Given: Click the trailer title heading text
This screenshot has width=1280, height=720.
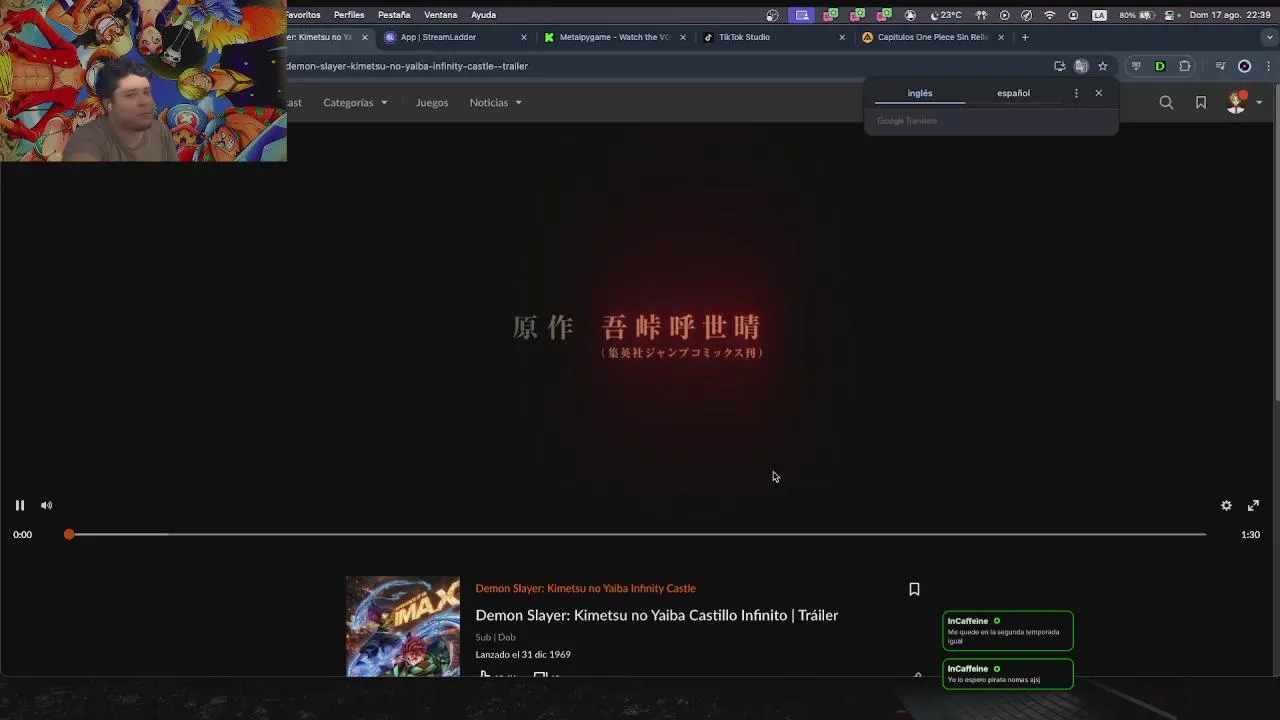Looking at the screenshot, I should [656, 615].
